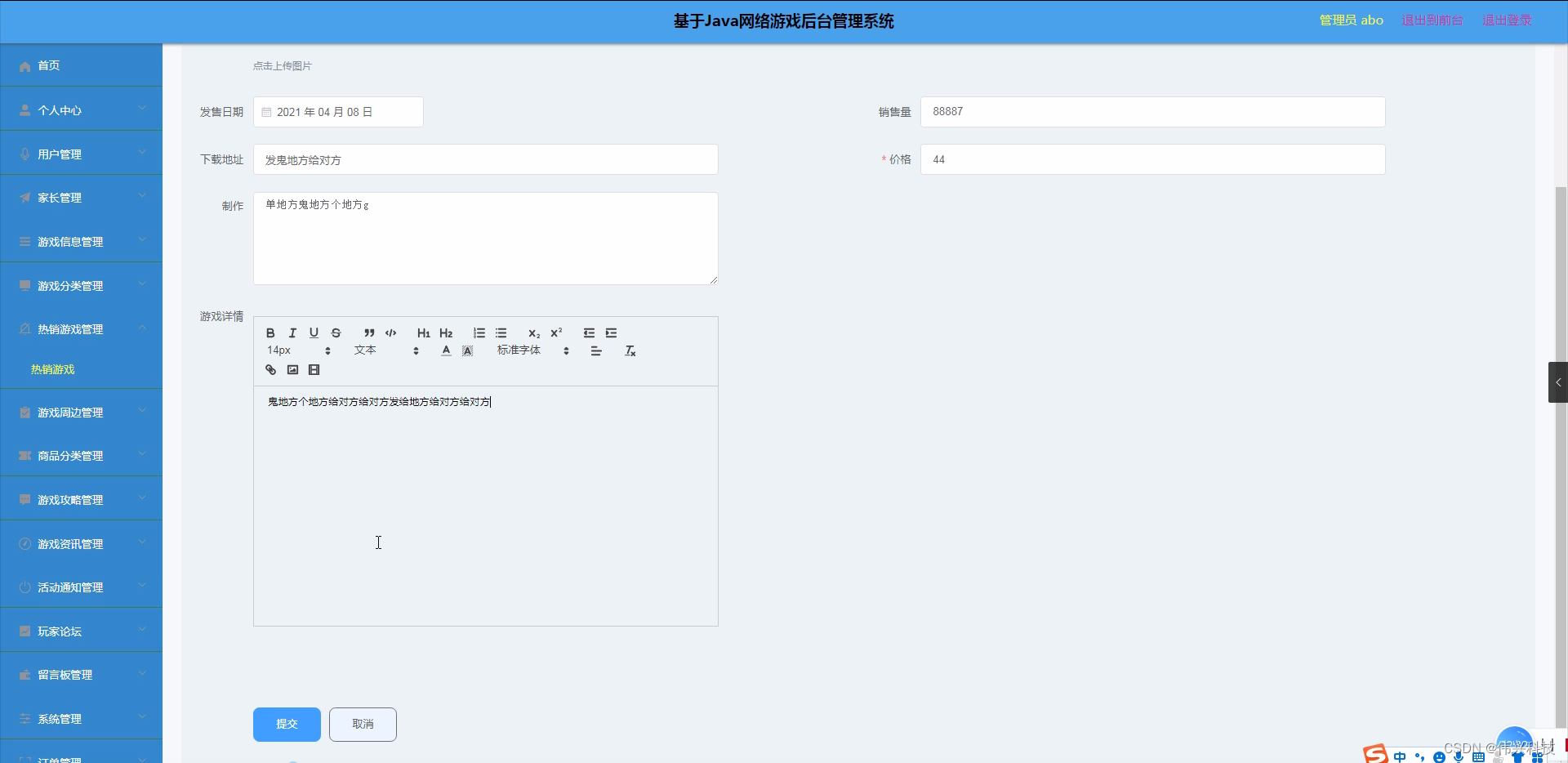Go to the 首页 home menu item
1568x763 pixels.
coord(82,65)
